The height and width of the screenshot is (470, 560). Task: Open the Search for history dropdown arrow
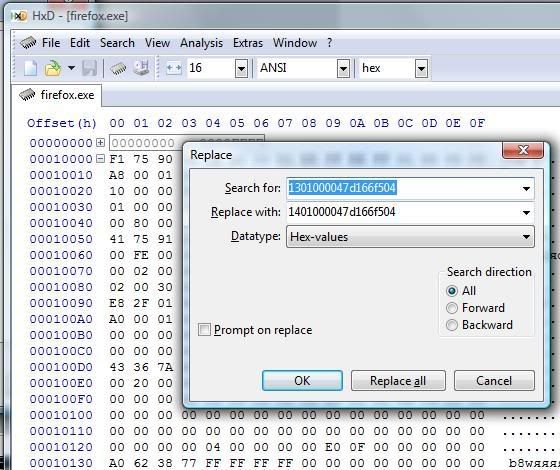[526, 188]
